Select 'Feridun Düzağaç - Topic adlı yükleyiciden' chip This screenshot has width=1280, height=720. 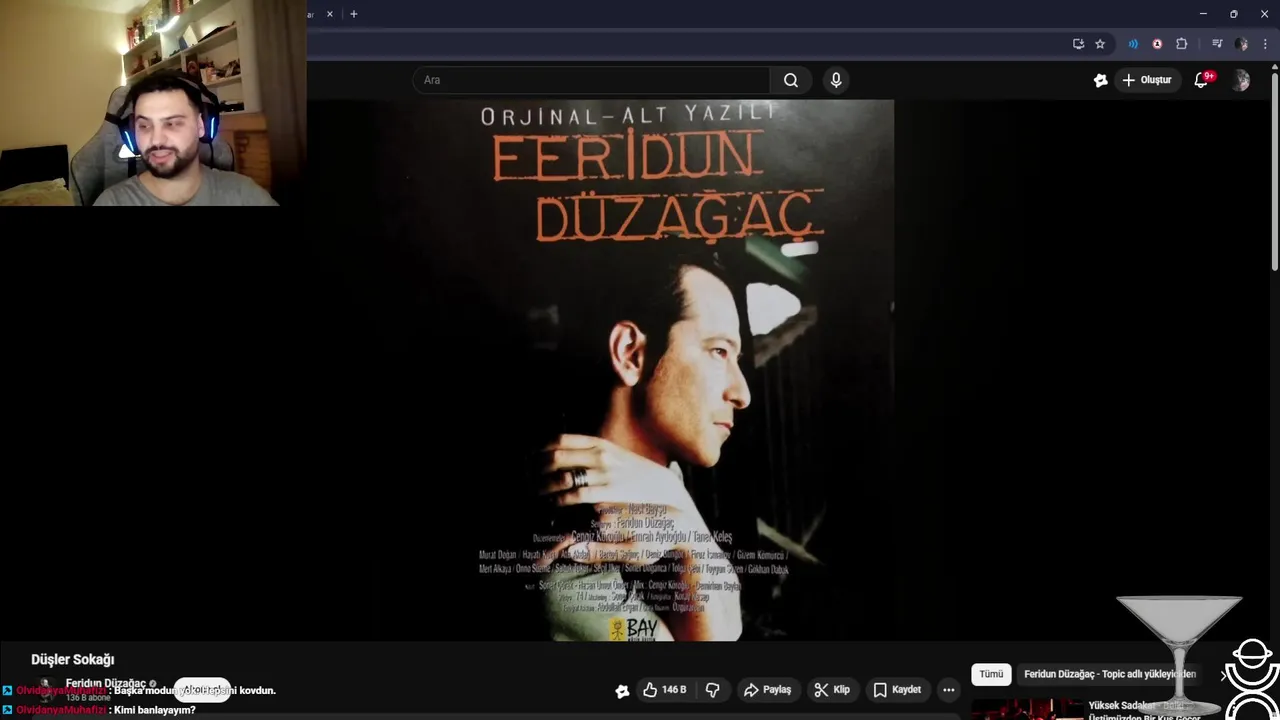(x=1110, y=674)
